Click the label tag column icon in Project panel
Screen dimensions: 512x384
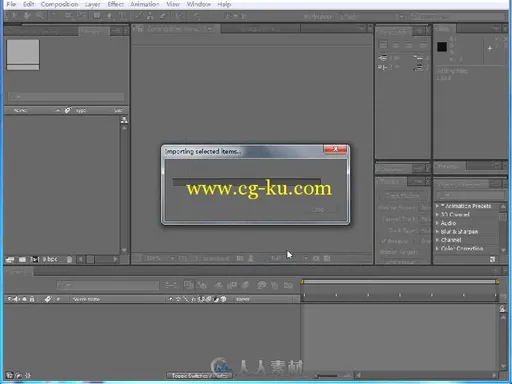tap(67, 110)
